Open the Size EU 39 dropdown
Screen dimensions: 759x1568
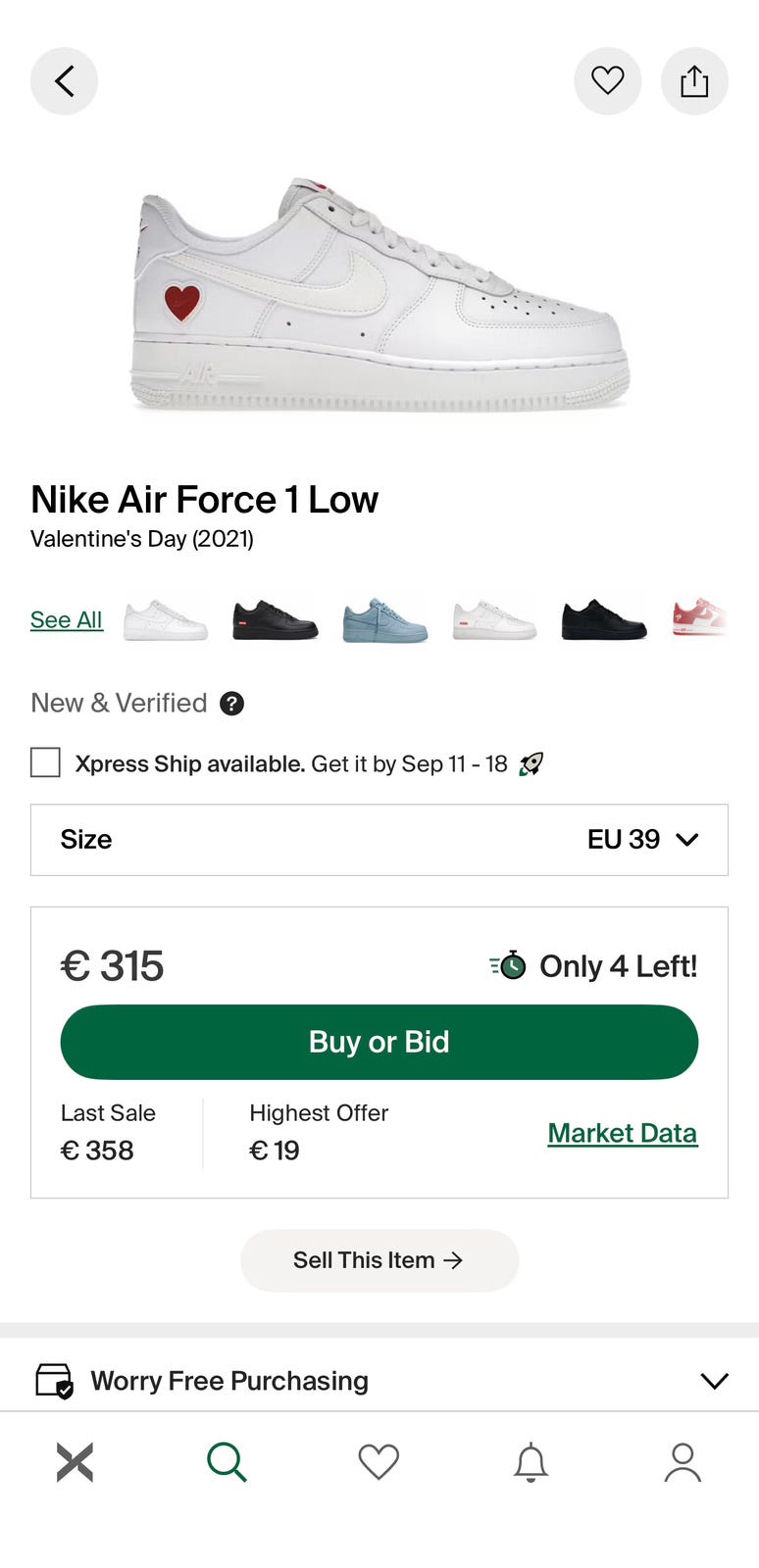tap(379, 840)
